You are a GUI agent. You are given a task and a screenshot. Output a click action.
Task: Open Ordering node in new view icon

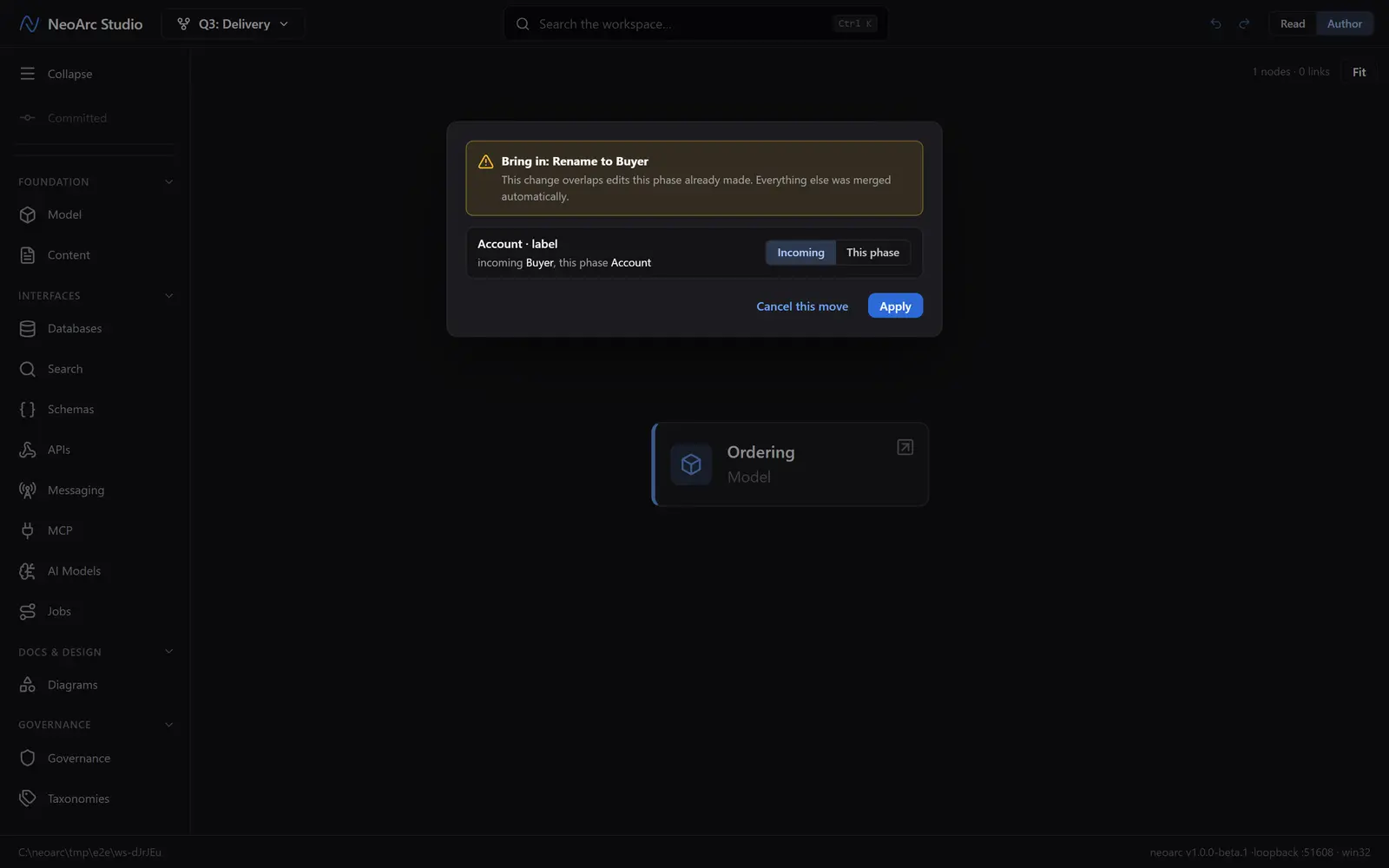click(x=905, y=447)
